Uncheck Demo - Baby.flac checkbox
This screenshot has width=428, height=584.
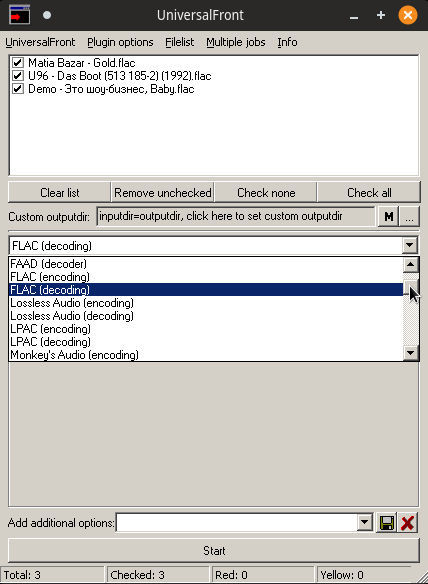(x=18, y=89)
